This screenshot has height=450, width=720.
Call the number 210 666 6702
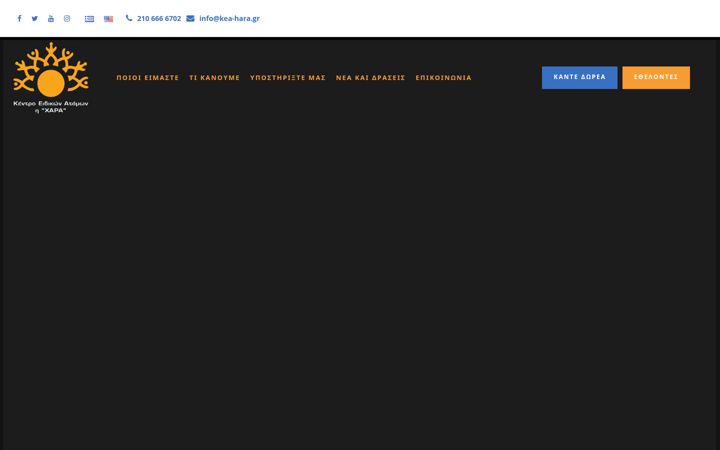coord(159,18)
